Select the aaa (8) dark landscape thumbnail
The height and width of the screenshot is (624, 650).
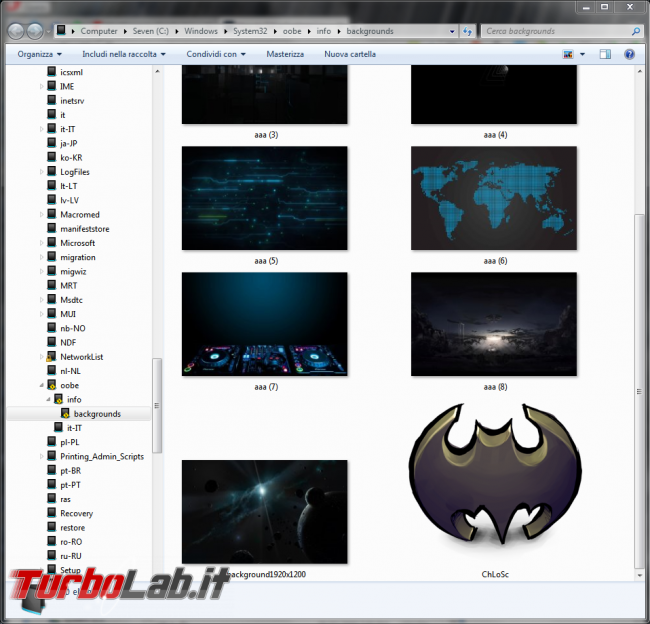[x=494, y=324]
